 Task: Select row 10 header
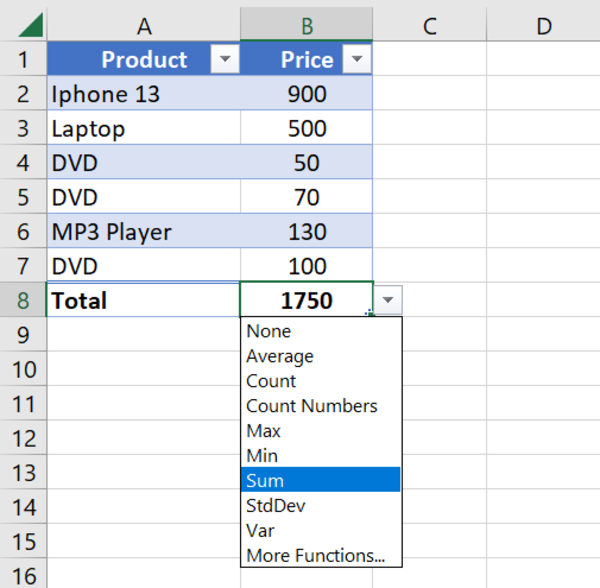tap(23, 369)
